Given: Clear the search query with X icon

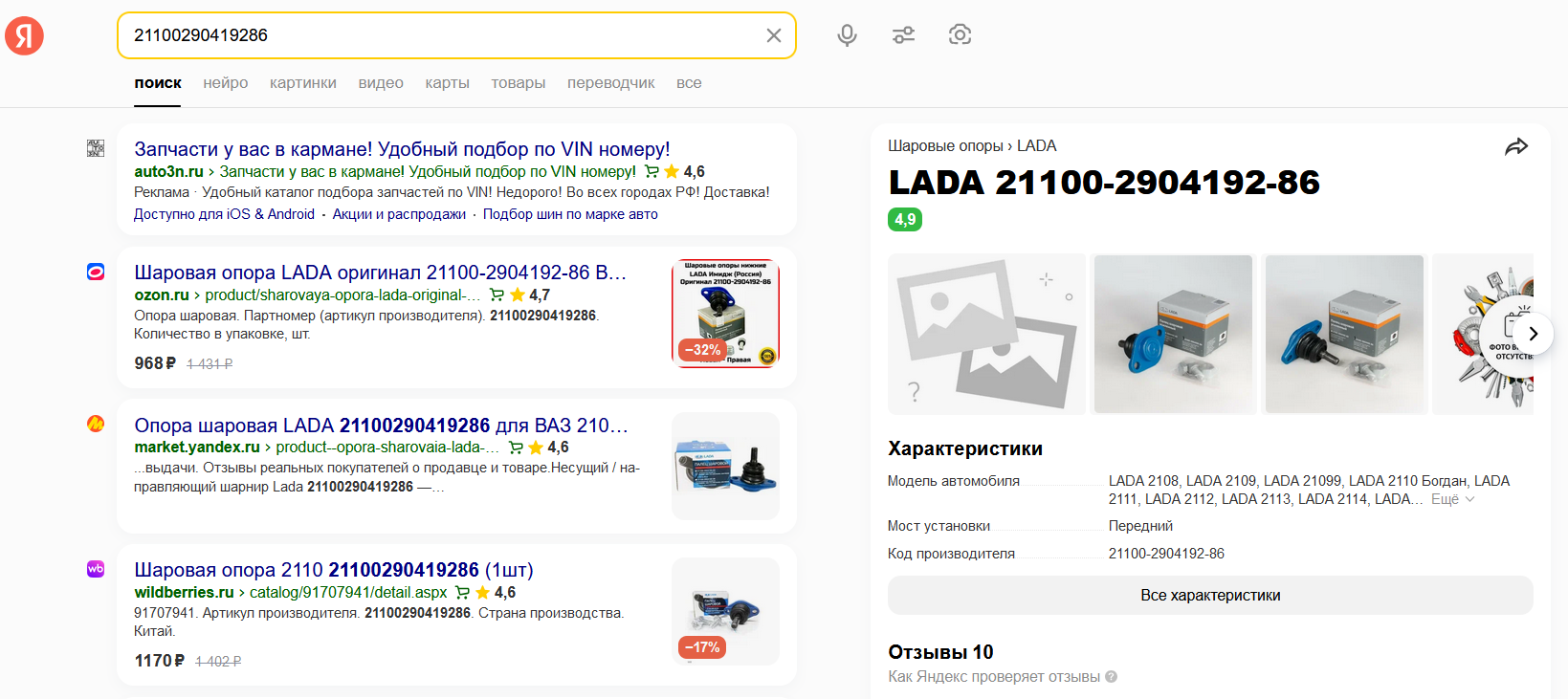Looking at the screenshot, I should click(774, 35).
